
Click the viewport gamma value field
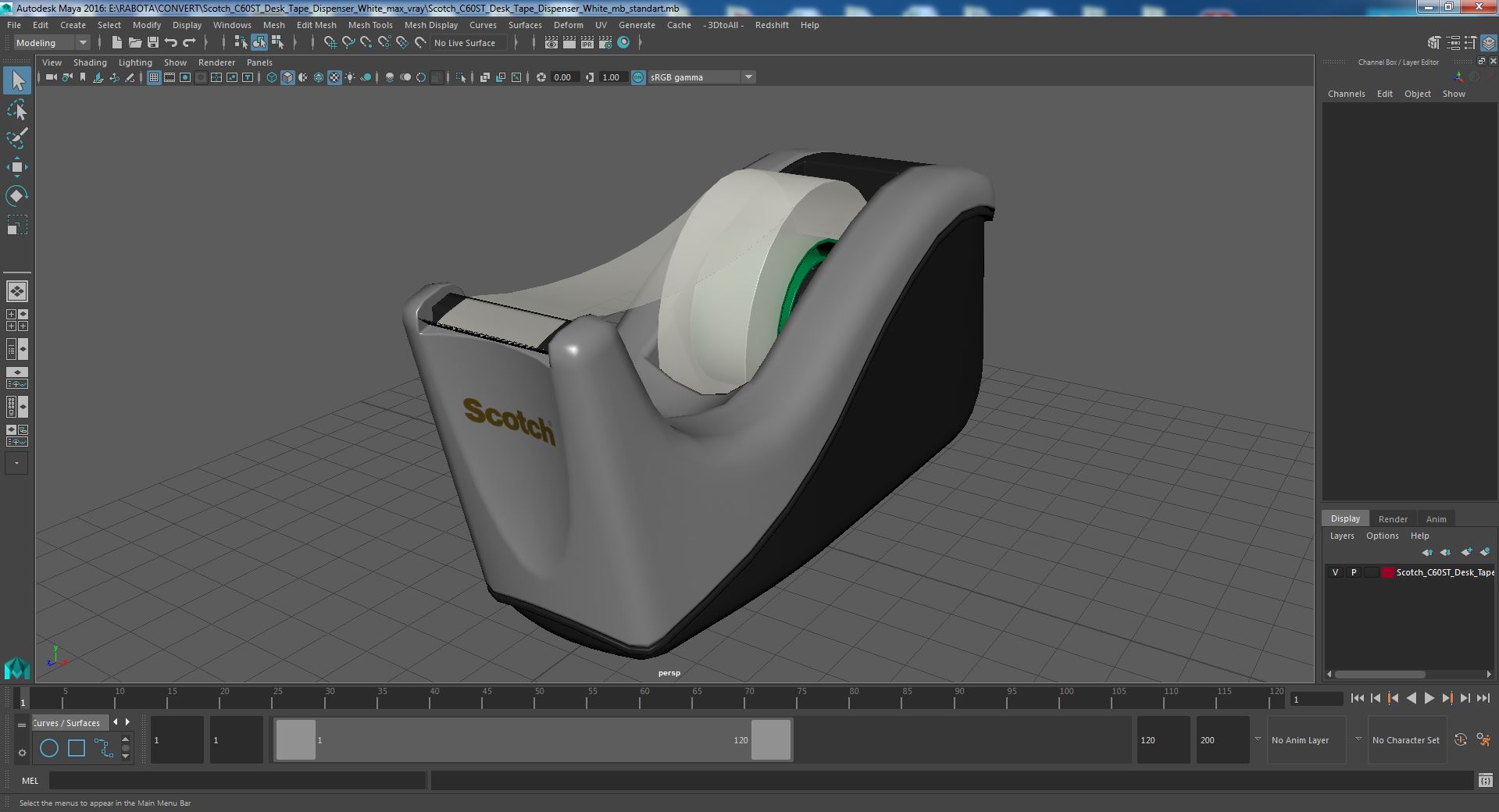click(x=613, y=77)
